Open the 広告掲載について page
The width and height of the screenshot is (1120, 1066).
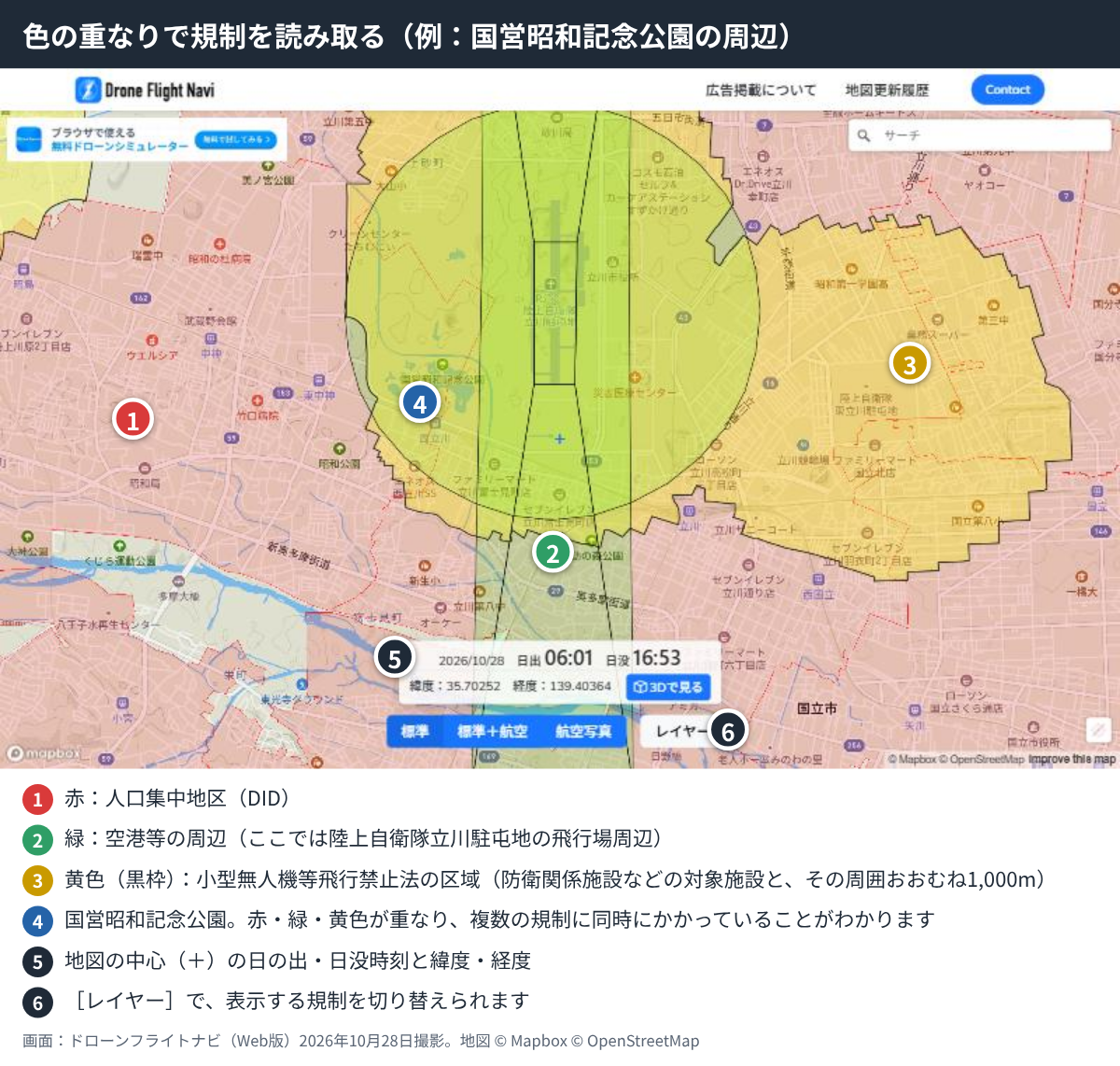761,90
